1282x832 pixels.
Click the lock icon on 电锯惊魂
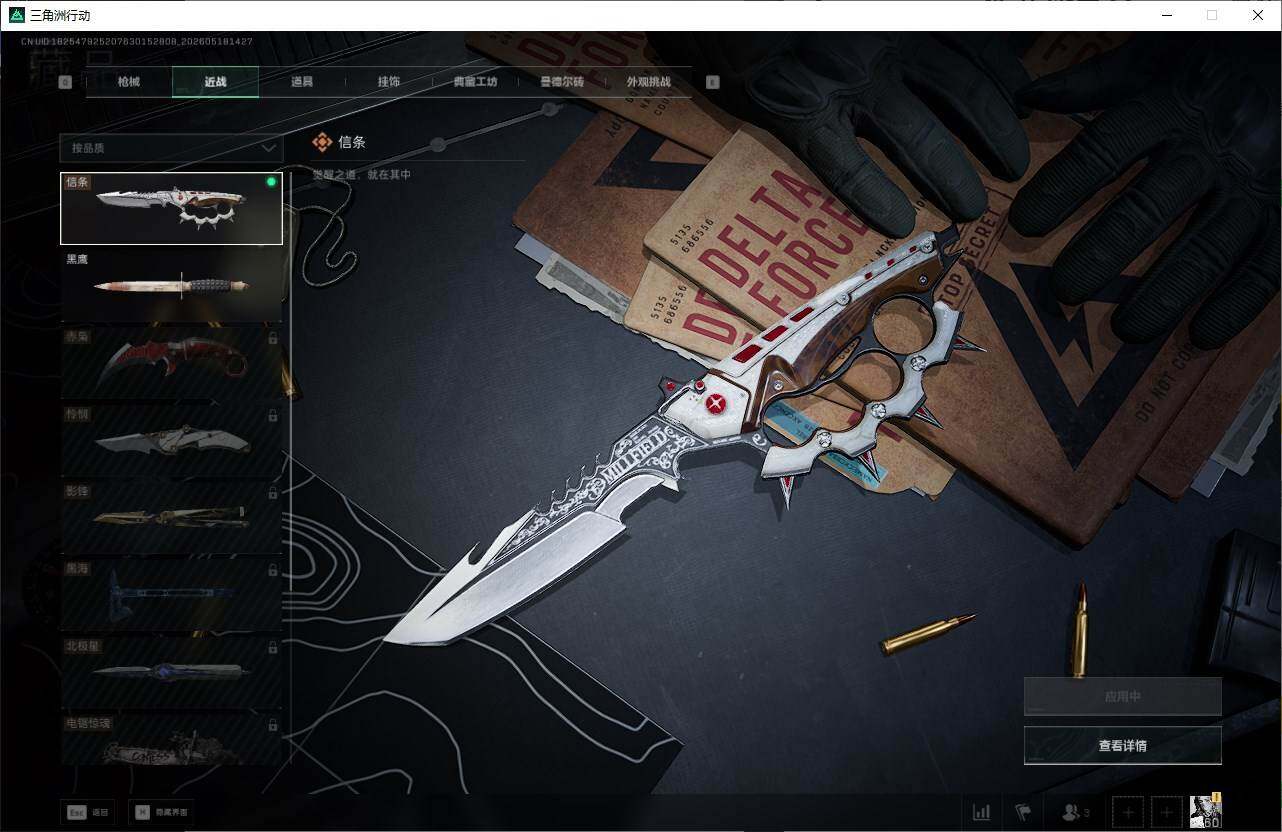point(273,724)
